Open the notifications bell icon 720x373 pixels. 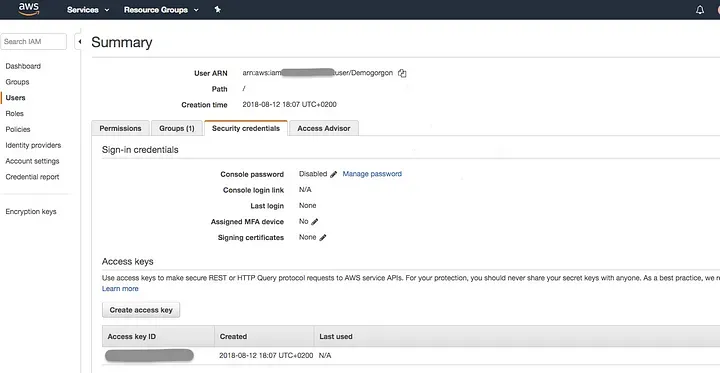pos(700,10)
